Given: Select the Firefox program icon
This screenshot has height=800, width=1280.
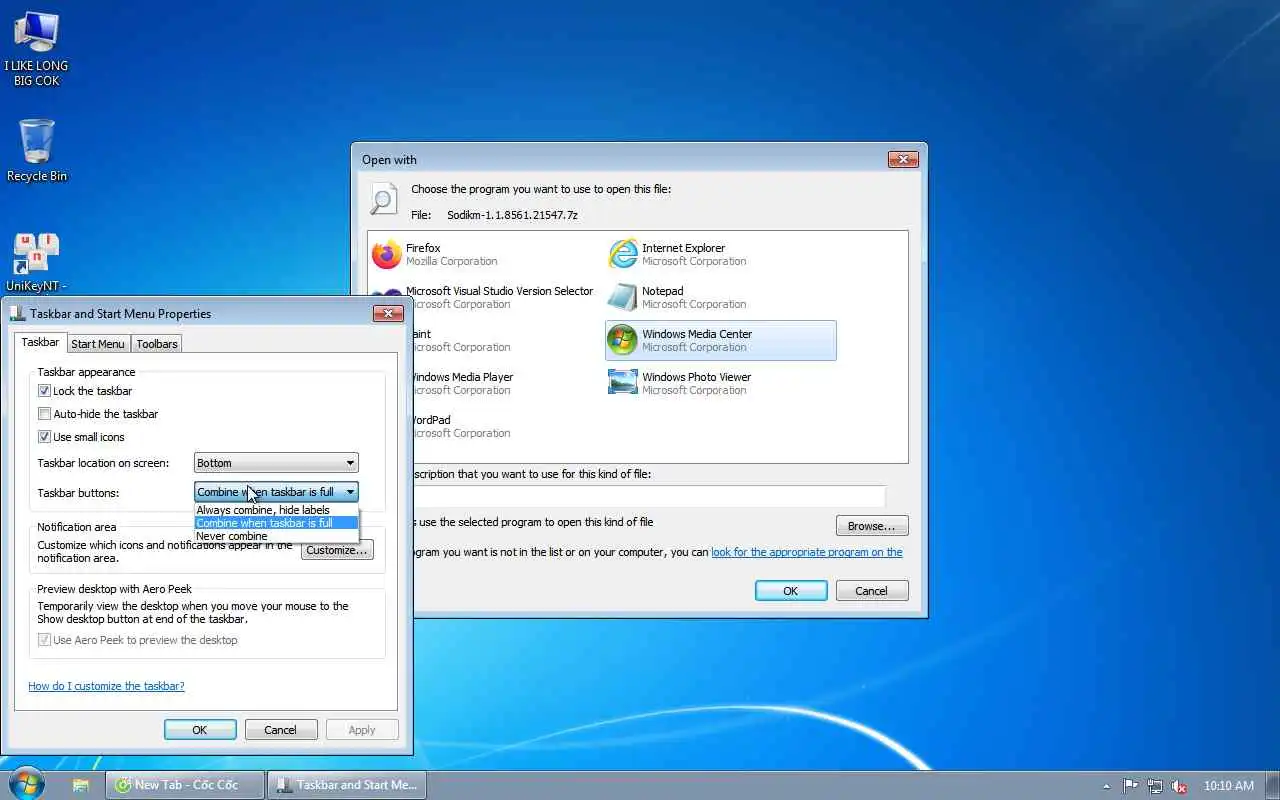Looking at the screenshot, I should click(387, 254).
